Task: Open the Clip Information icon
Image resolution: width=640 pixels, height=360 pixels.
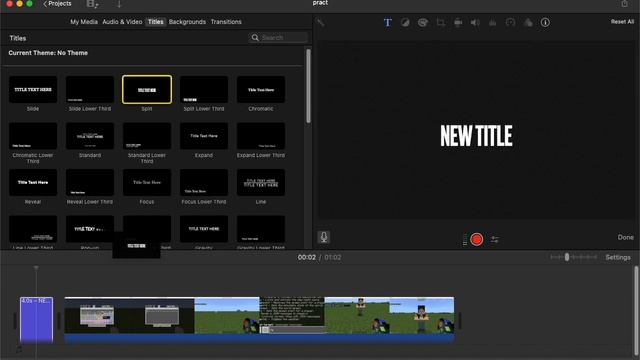Action: click(x=545, y=22)
